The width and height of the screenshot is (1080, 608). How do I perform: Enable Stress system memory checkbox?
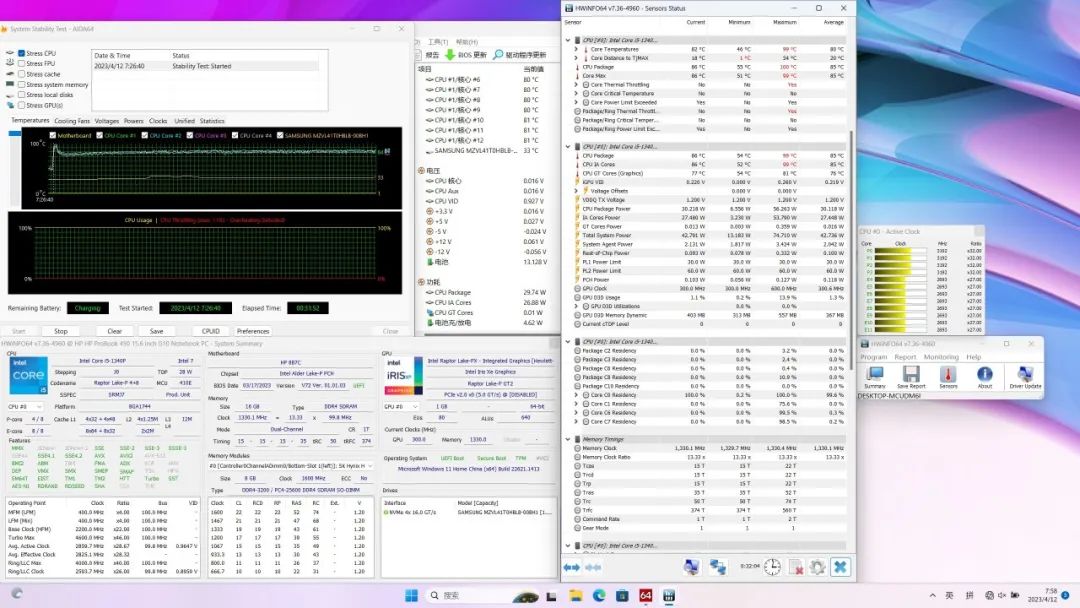click(21, 85)
